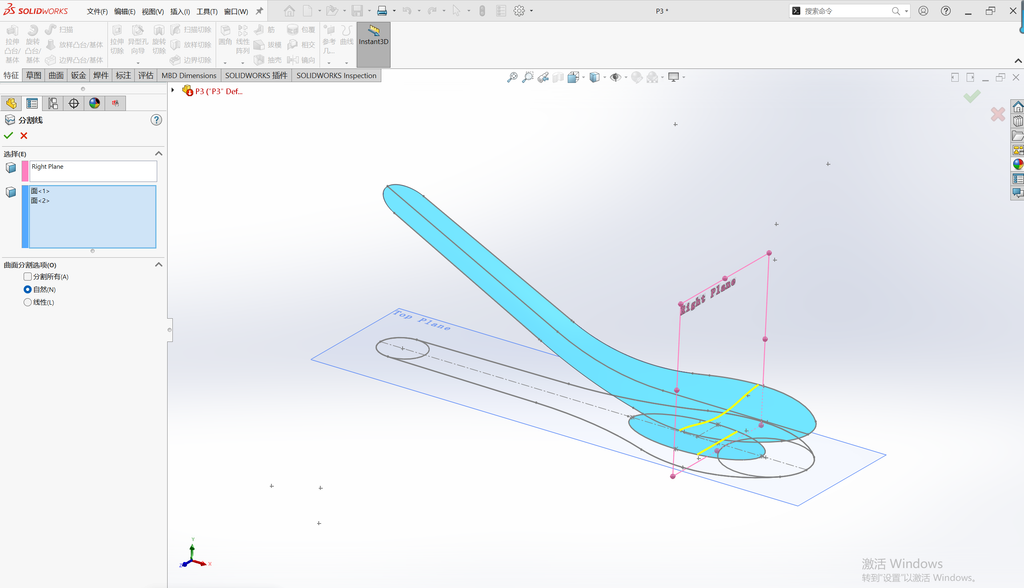Click the View Settings monitor icon
Image resolution: width=1024 pixels, height=588 pixels.
point(673,77)
